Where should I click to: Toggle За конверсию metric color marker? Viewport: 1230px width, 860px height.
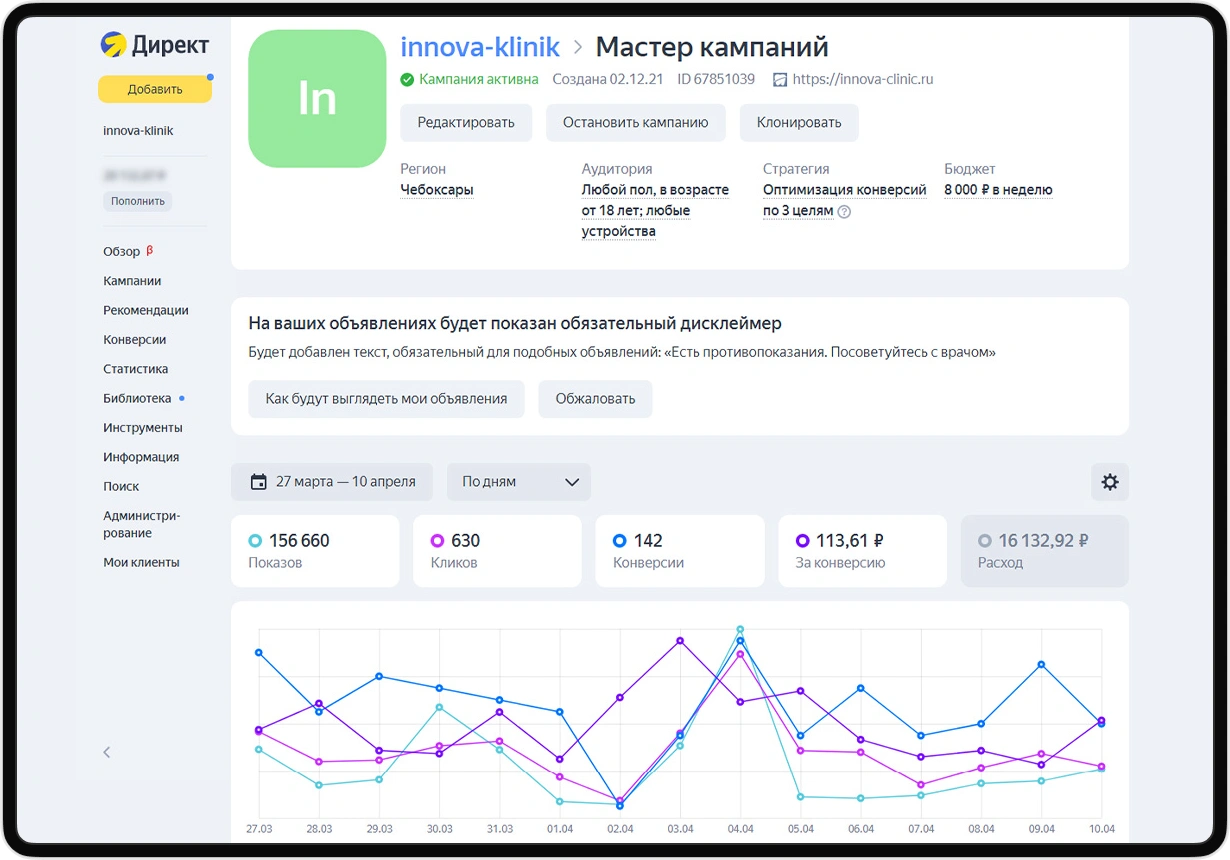click(x=802, y=541)
